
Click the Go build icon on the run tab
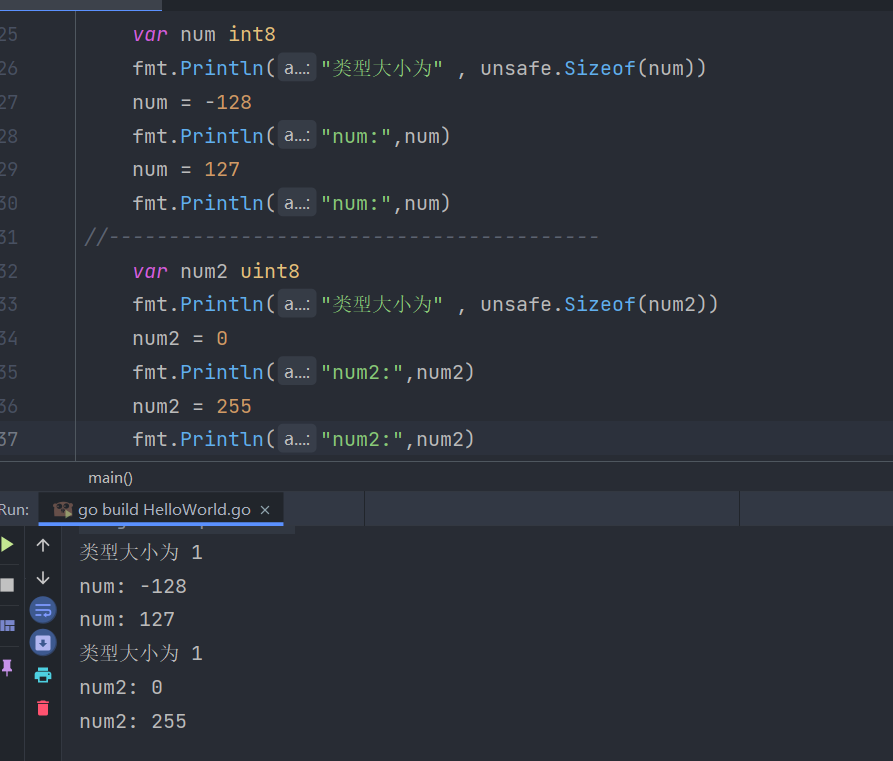(x=61, y=509)
